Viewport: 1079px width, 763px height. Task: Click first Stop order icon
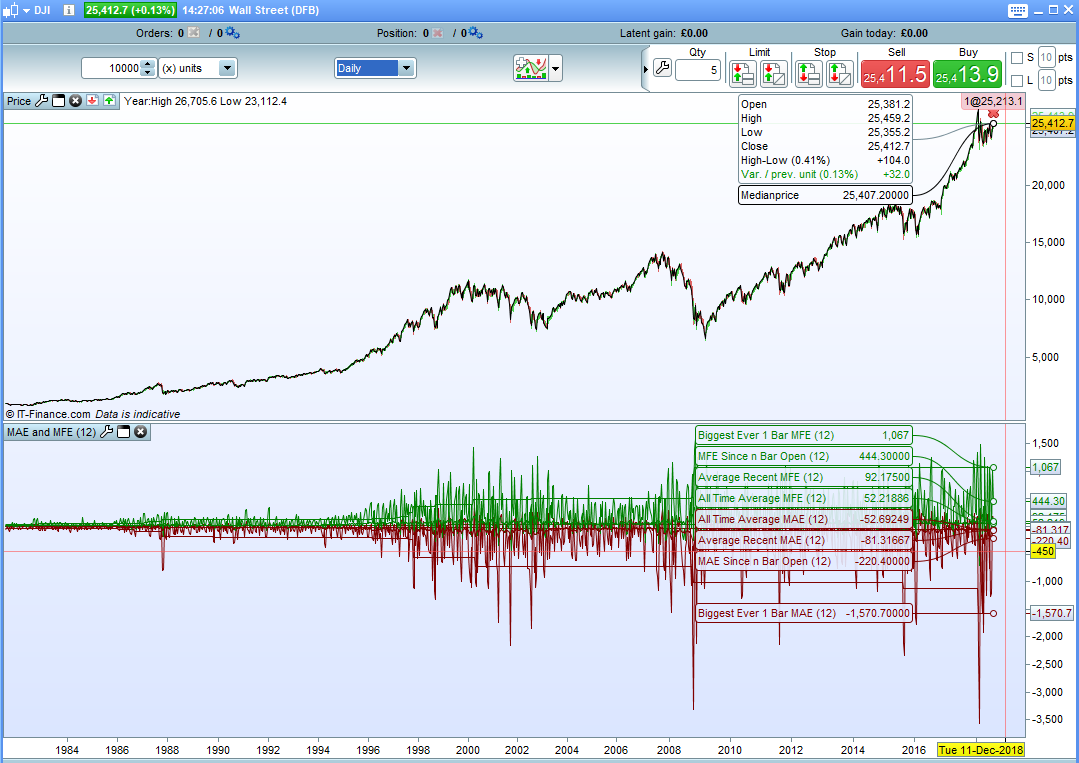809,74
